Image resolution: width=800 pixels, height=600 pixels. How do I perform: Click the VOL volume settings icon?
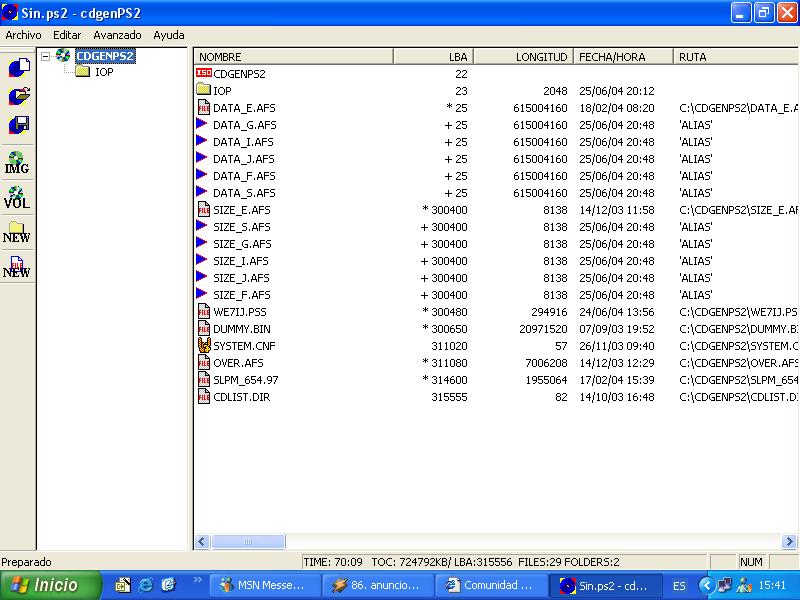pos(17,197)
